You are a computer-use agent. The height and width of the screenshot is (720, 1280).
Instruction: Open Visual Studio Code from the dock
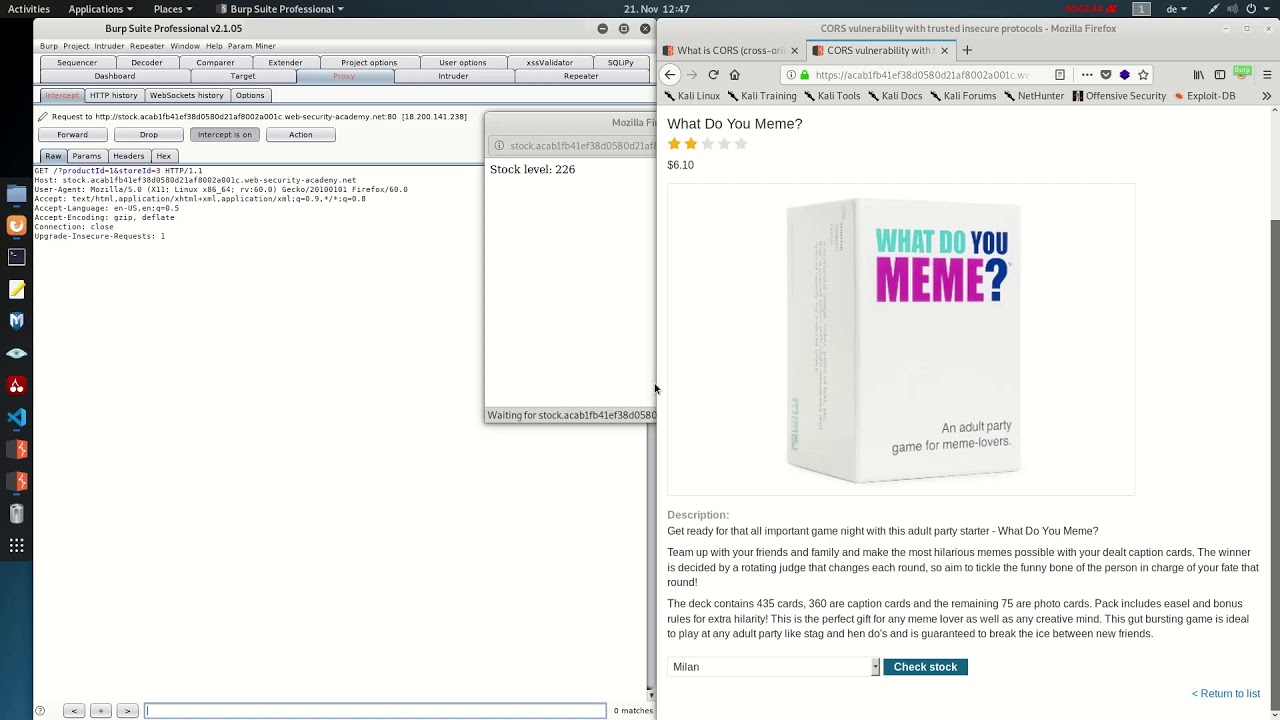point(16,417)
